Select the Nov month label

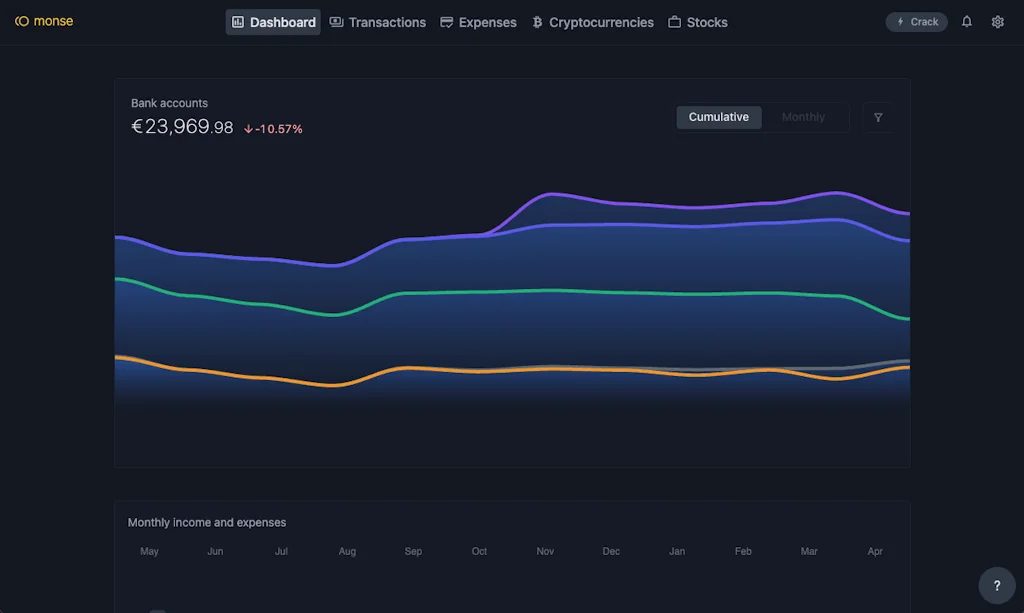tap(545, 551)
